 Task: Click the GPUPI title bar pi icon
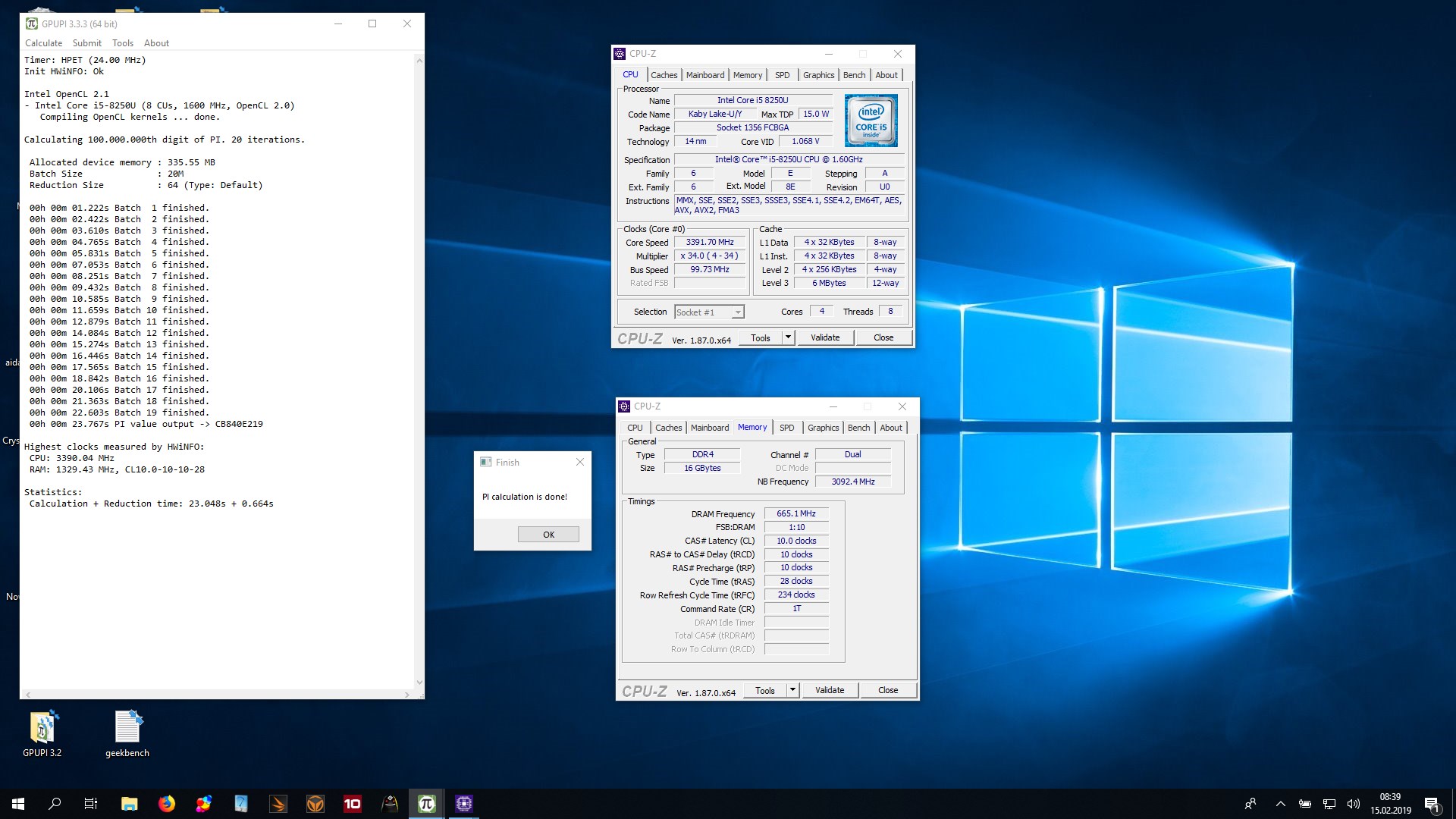point(32,24)
